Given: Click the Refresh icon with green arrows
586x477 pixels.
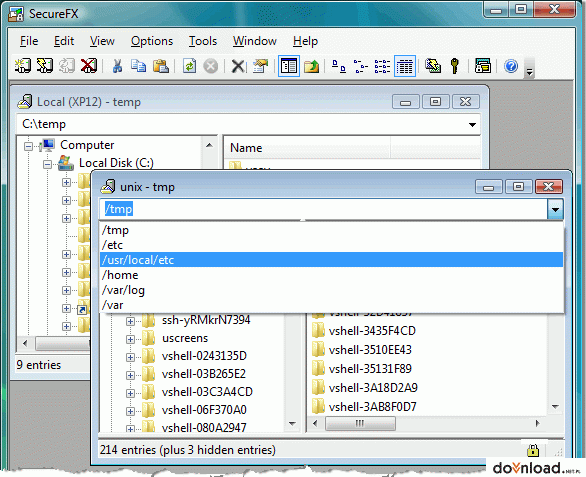Looking at the screenshot, I should click(x=189, y=66).
